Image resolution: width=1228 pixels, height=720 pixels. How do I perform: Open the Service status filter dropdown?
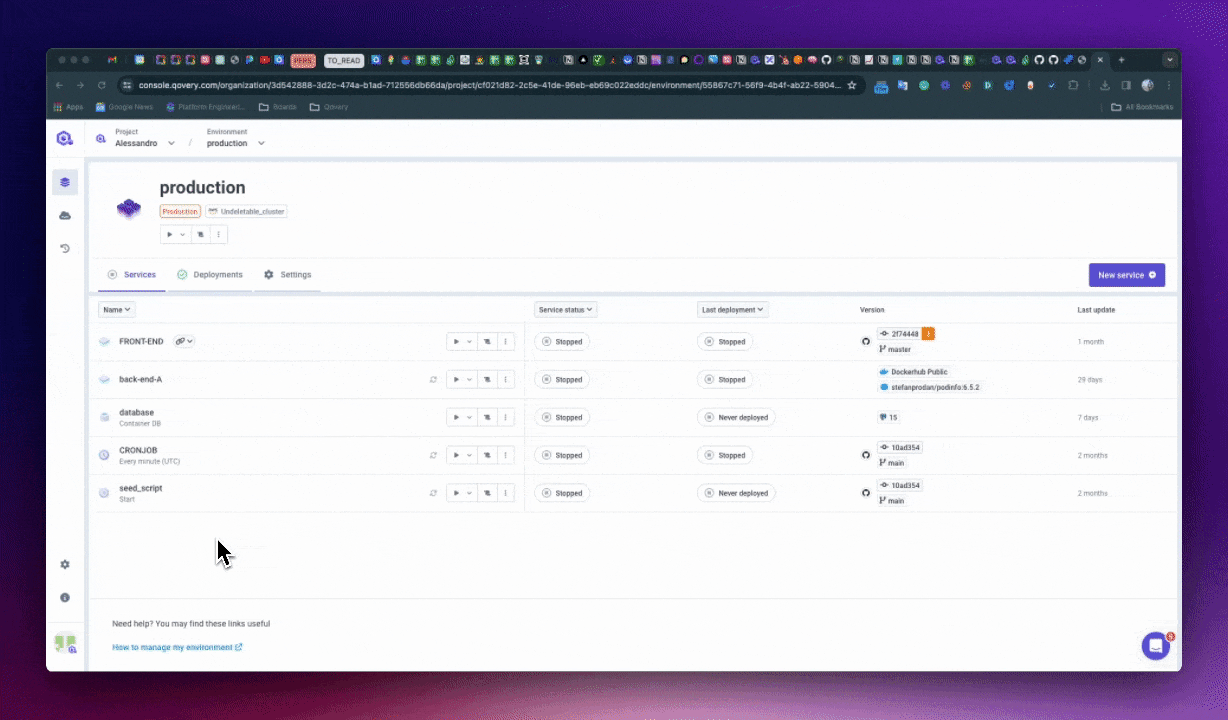pos(566,310)
